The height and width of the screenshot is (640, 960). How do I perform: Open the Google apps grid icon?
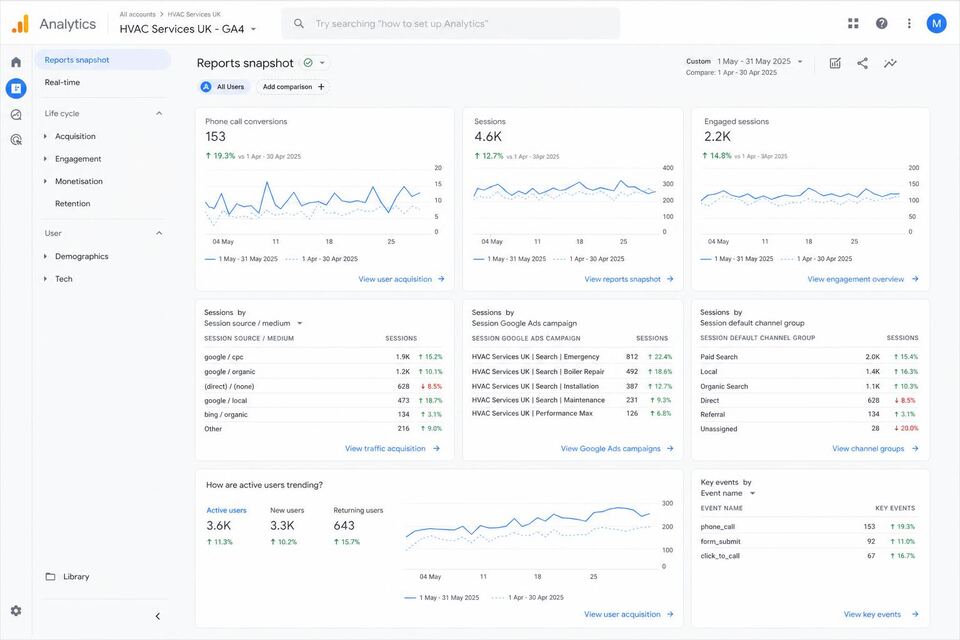pyautogui.click(x=853, y=23)
